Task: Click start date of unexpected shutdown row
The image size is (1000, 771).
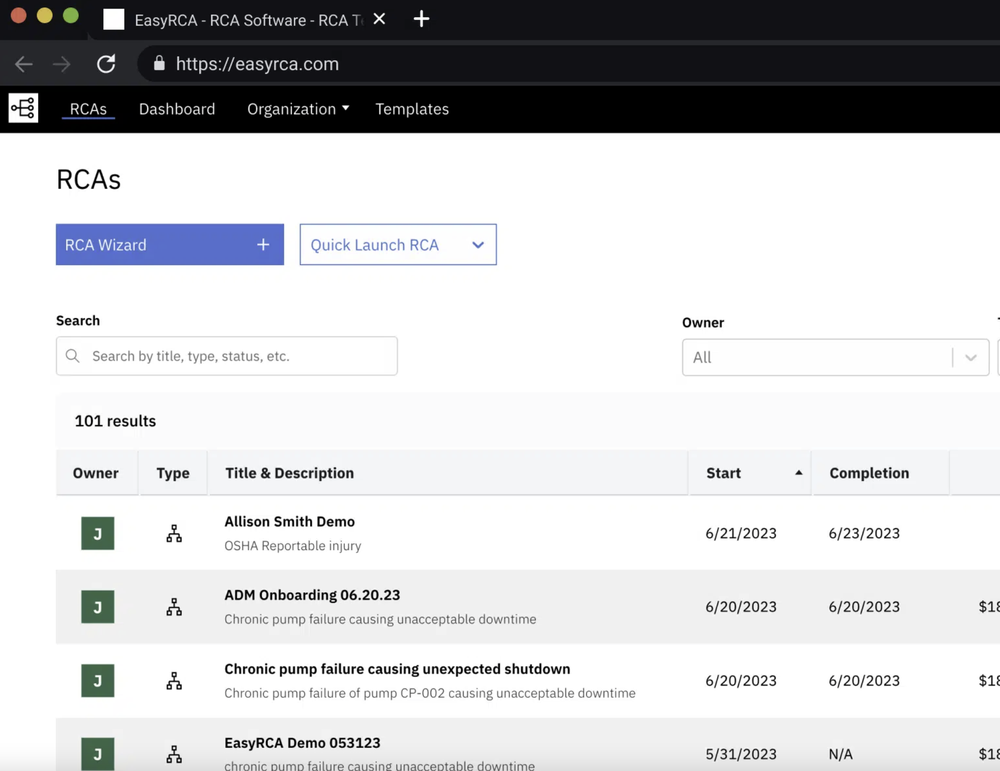Action: [x=741, y=680]
